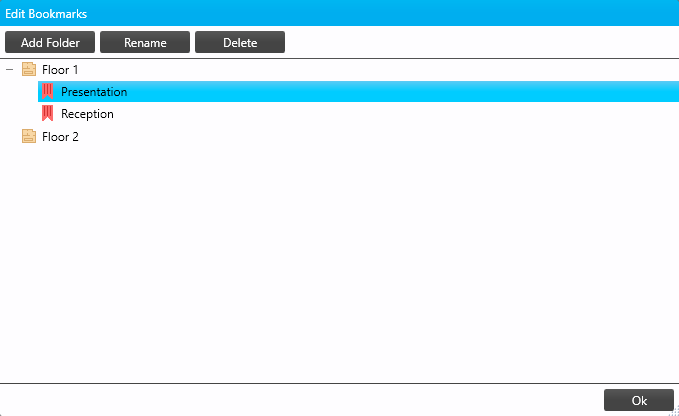Hit the Delete button
Screen dimensions: 679x416
(x=240, y=42)
